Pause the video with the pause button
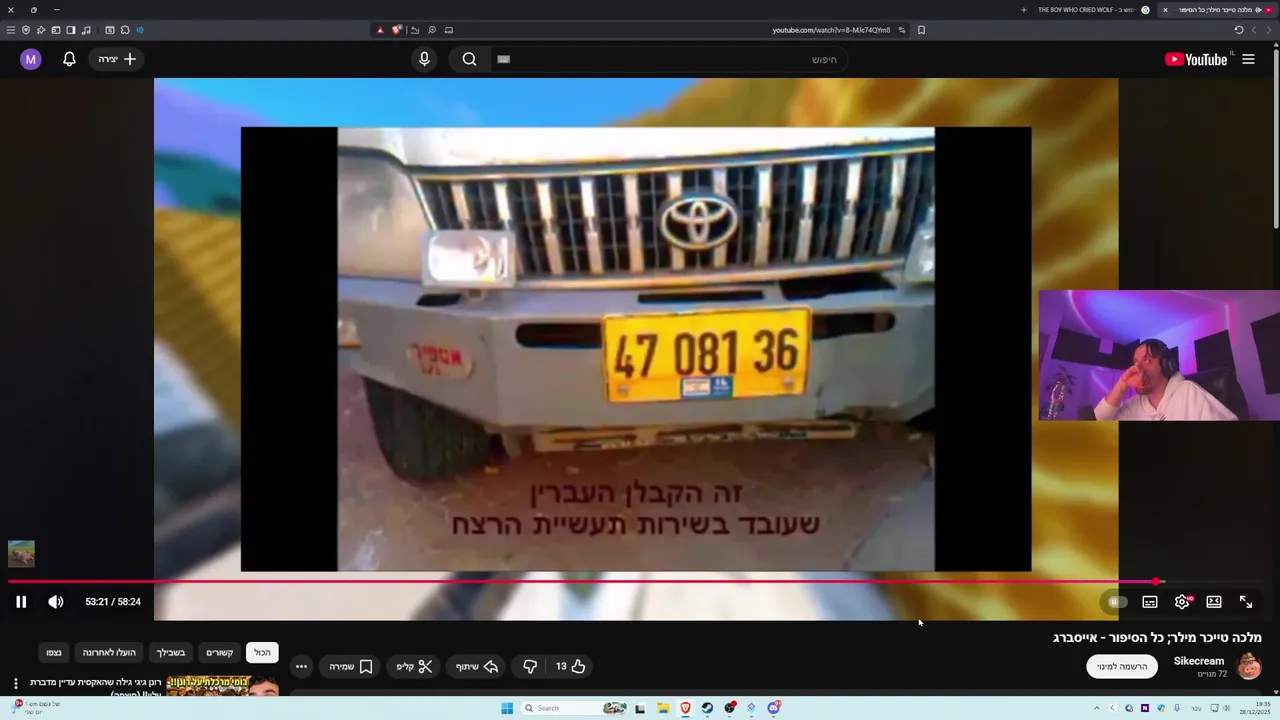 21,602
